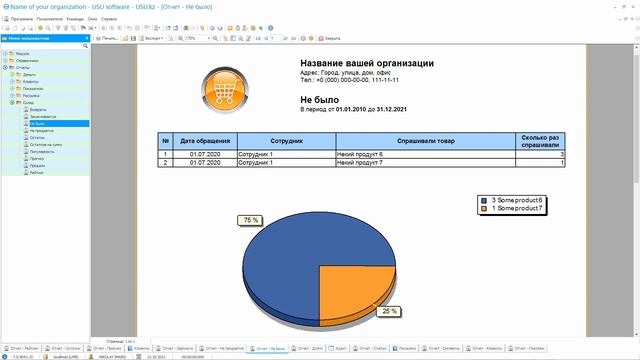Click the Дата обращения column header

[x=205, y=141]
